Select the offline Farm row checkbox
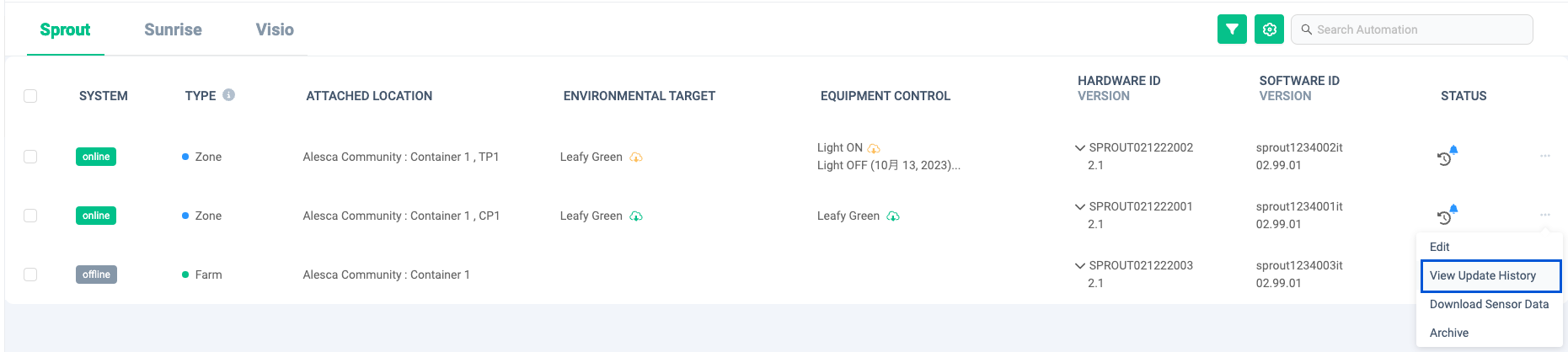Image resolution: width=1568 pixels, height=352 pixels. click(30, 275)
